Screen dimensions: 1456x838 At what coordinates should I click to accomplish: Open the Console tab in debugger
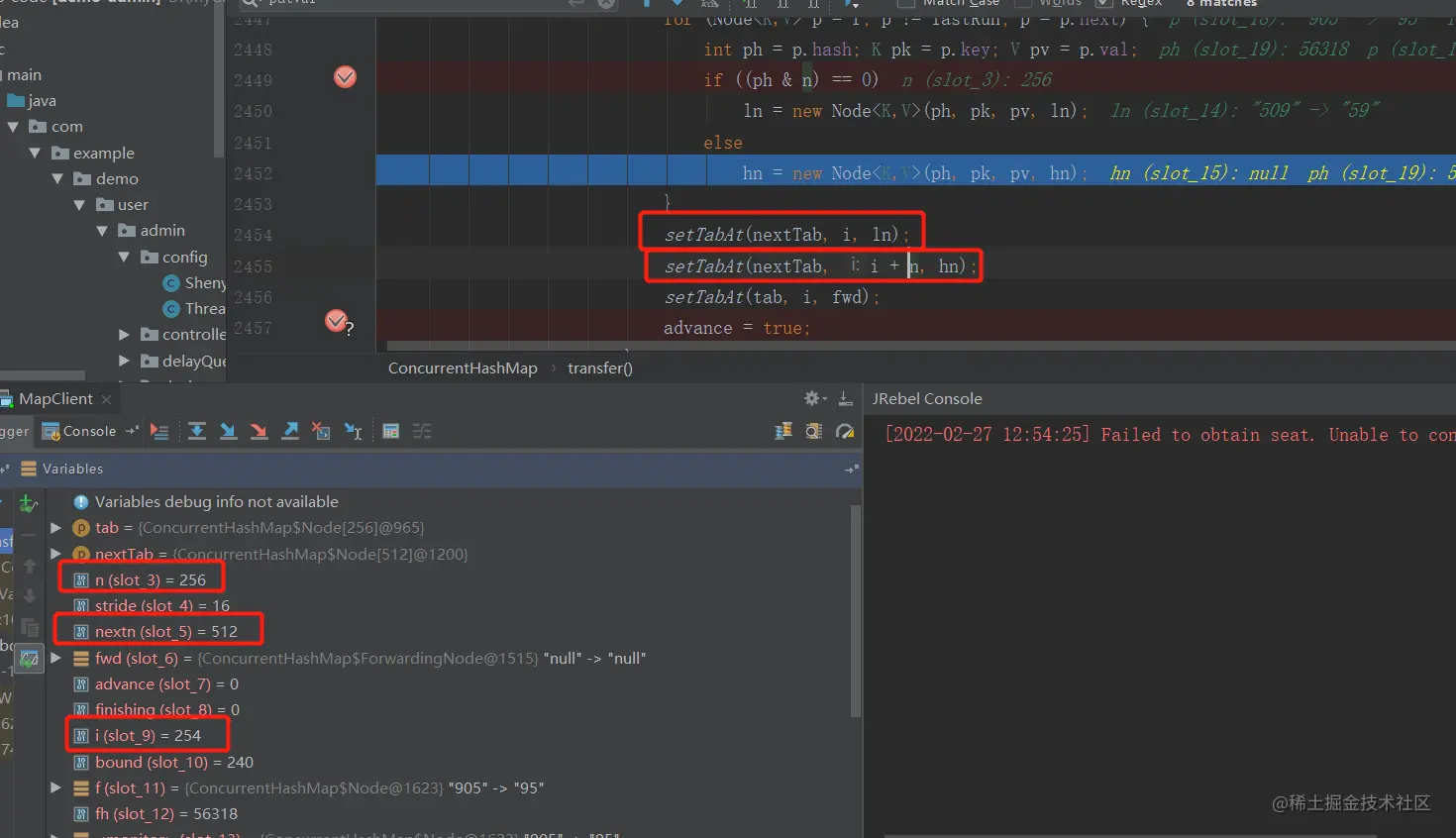pyautogui.click(x=79, y=431)
